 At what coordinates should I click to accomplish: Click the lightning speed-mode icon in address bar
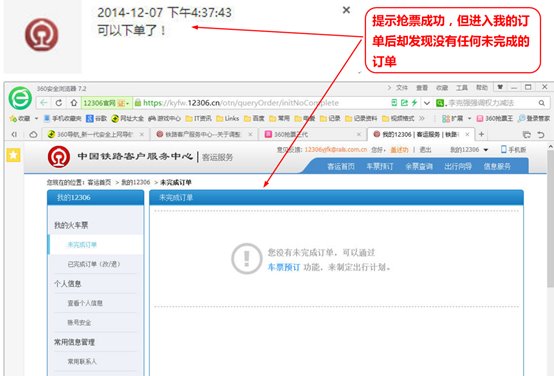pyautogui.click(x=414, y=103)
